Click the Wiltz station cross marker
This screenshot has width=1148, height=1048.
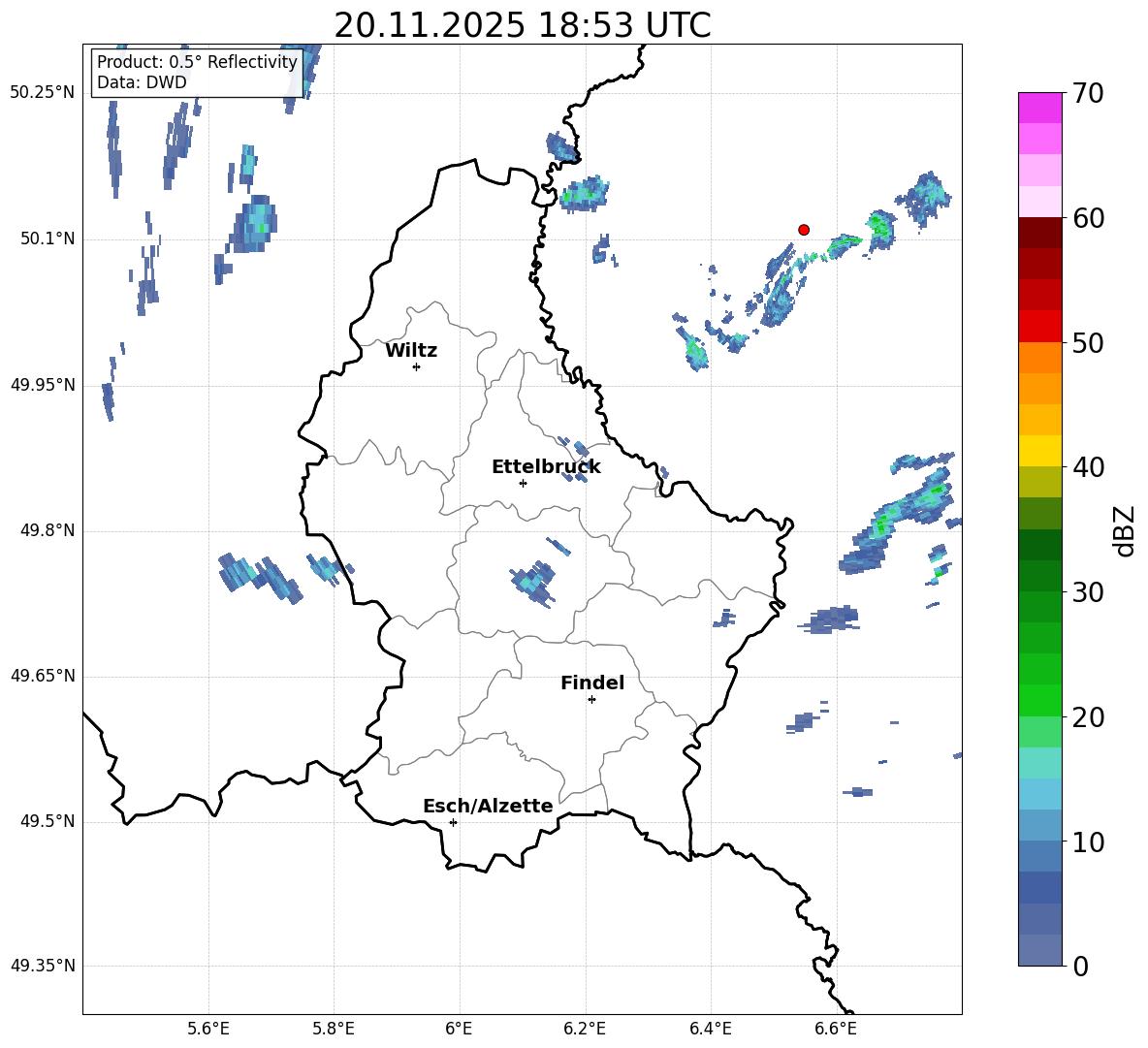[x=417, y=366]
